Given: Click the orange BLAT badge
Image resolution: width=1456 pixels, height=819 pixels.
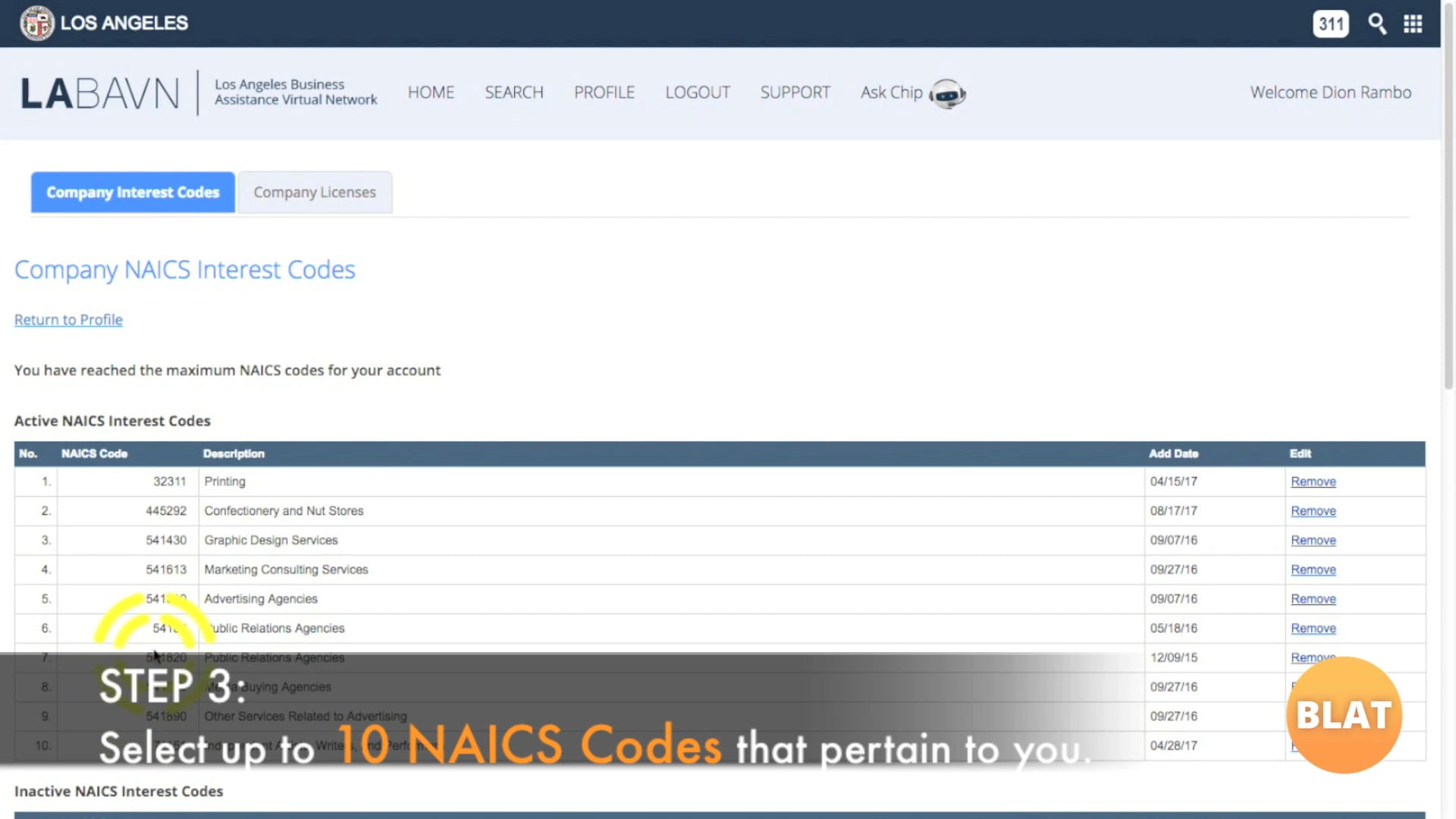Looking at the screenshot, I should 1343,714.
